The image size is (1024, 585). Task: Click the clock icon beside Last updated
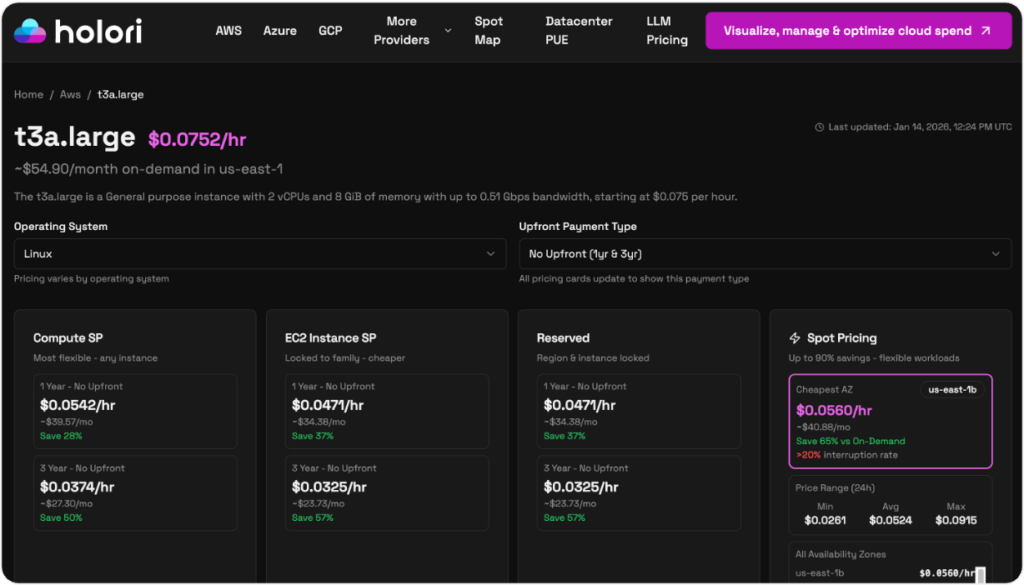point(819,127)
